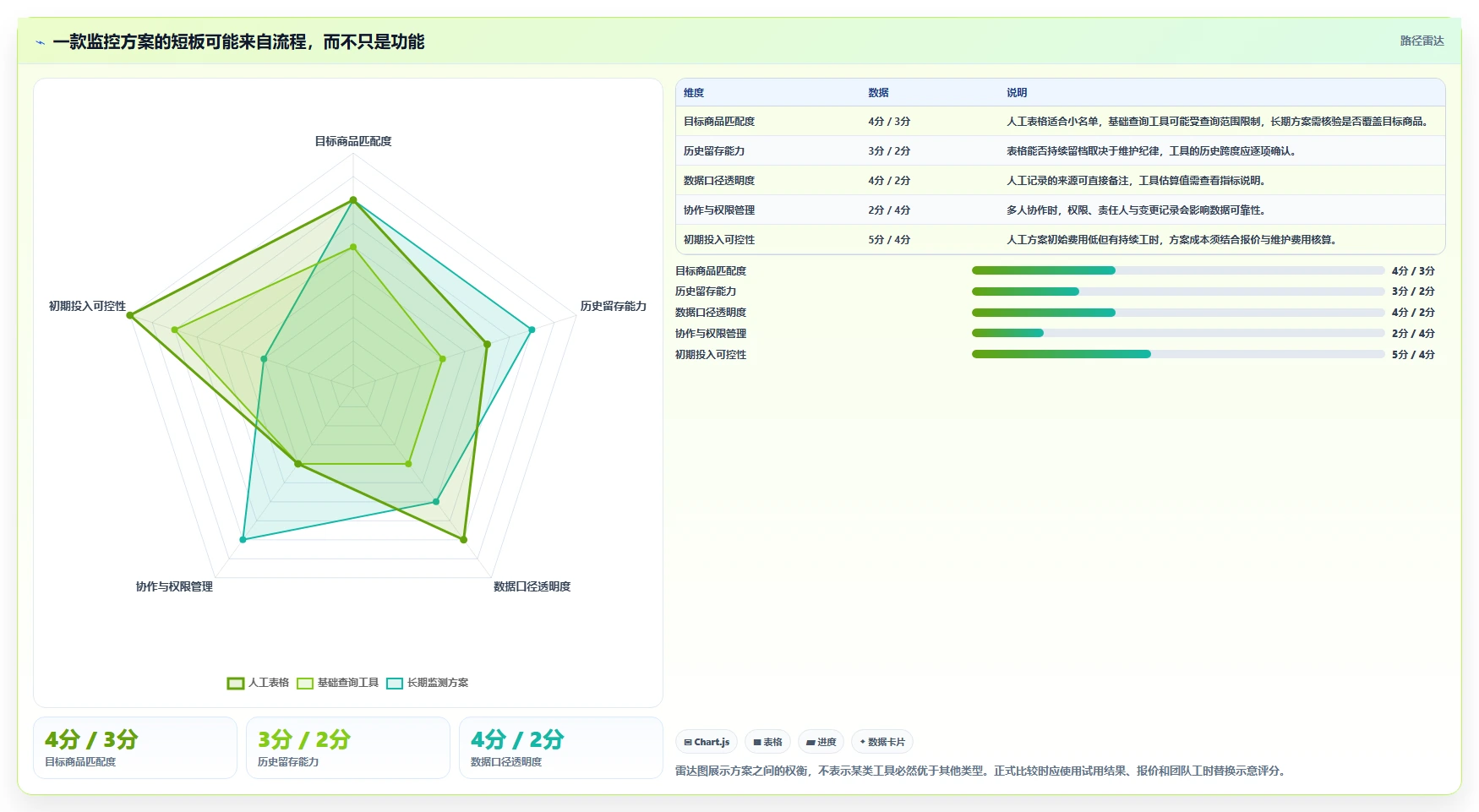Click the 进度 tag chip
The image size is (1479, 812).
click(x=821, y=742)
